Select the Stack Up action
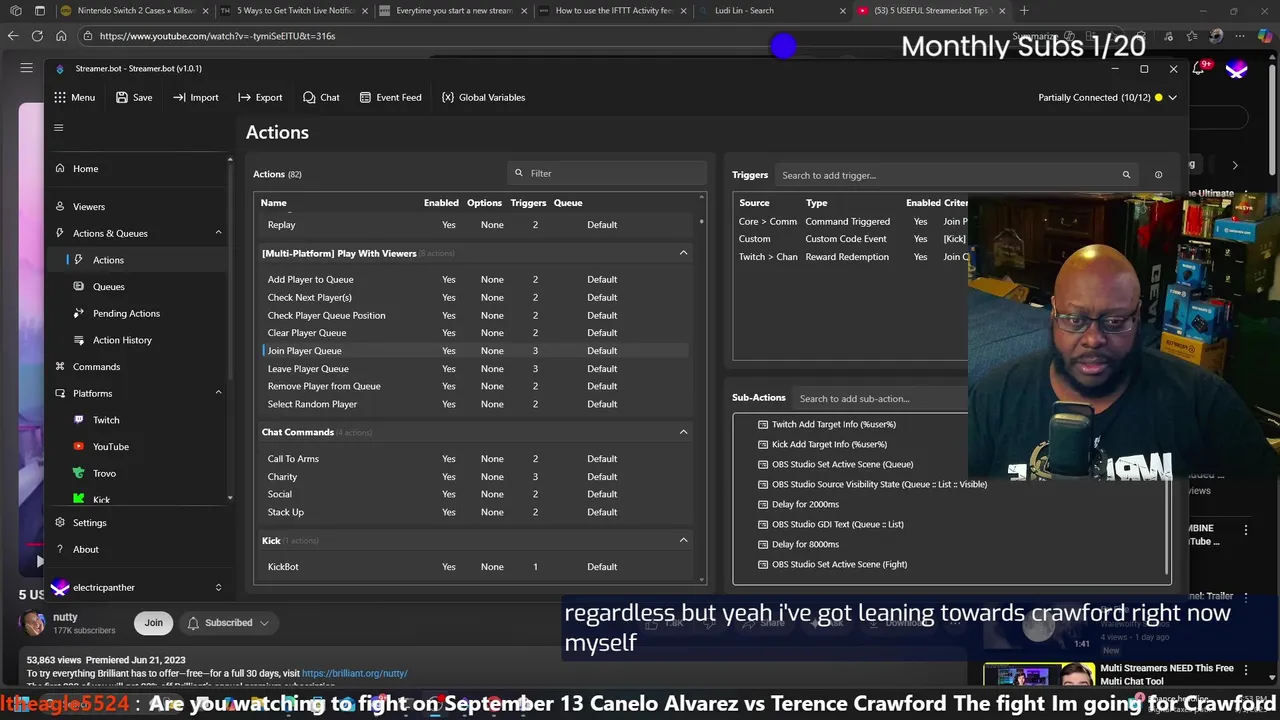 click(x=475, y=512)
